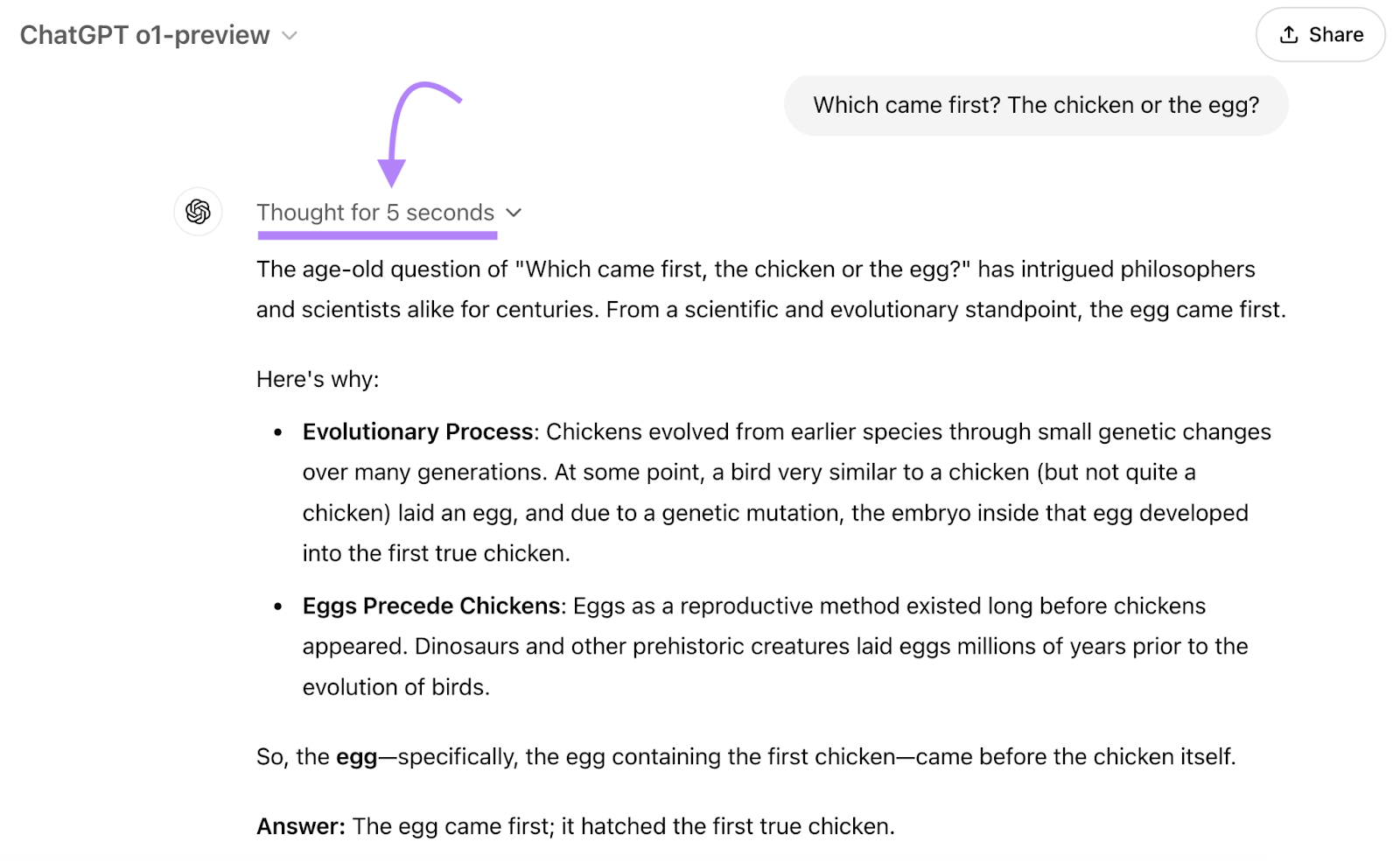Select the ChatGPT o1-preview title
Image resolution: width=1400 pixels, height=863 pixels.
pos(144,35)
